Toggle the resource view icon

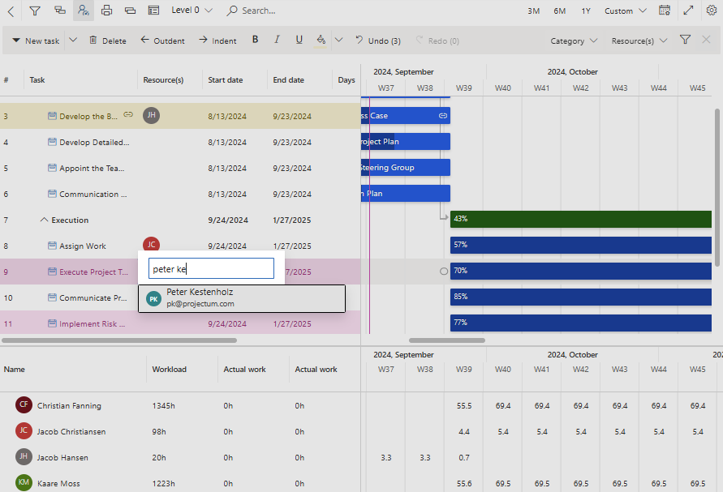pos(83,11)
